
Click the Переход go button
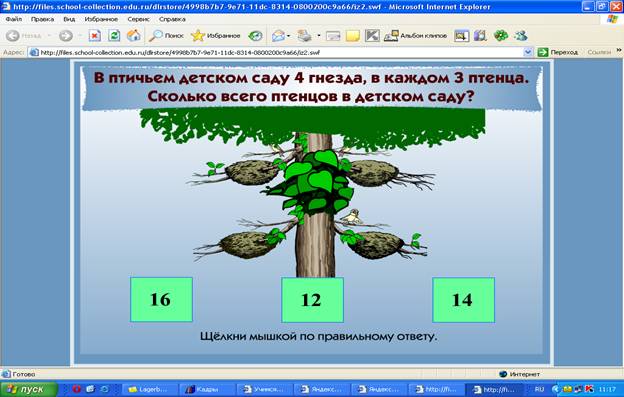coord(558,53)
